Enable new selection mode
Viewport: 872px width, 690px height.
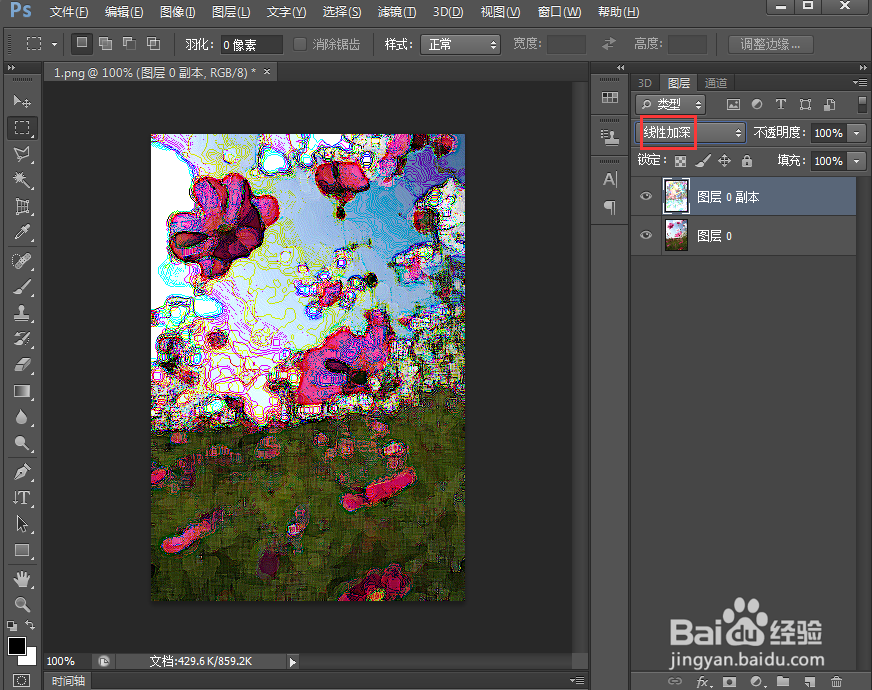[82, 43]
